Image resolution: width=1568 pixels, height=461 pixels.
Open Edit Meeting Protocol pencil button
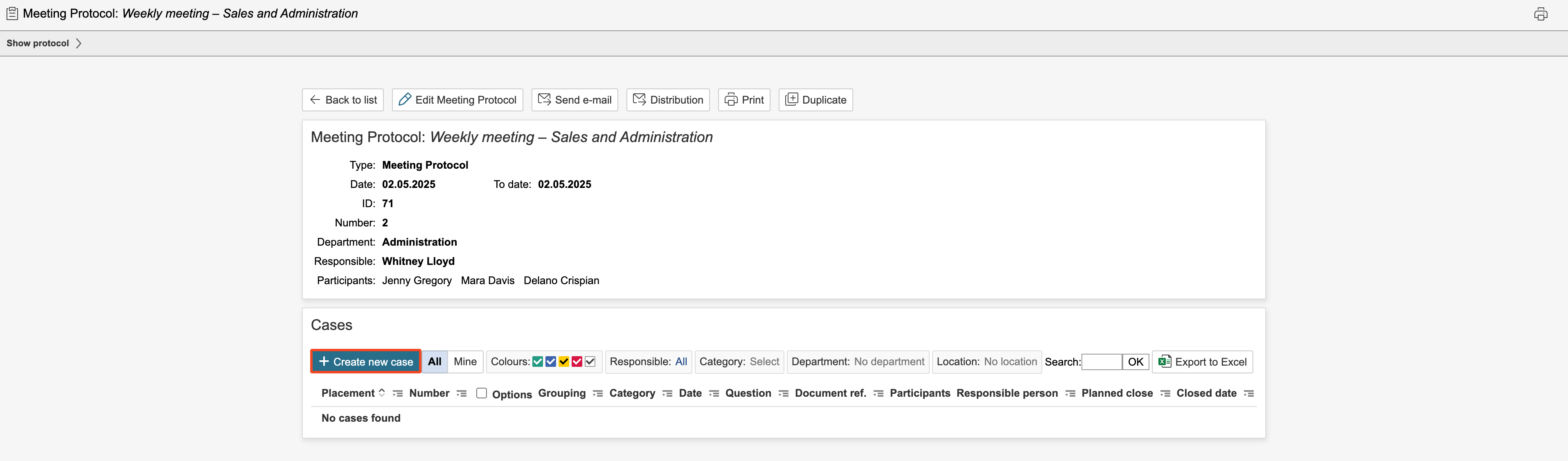click(x=457, y=100)
